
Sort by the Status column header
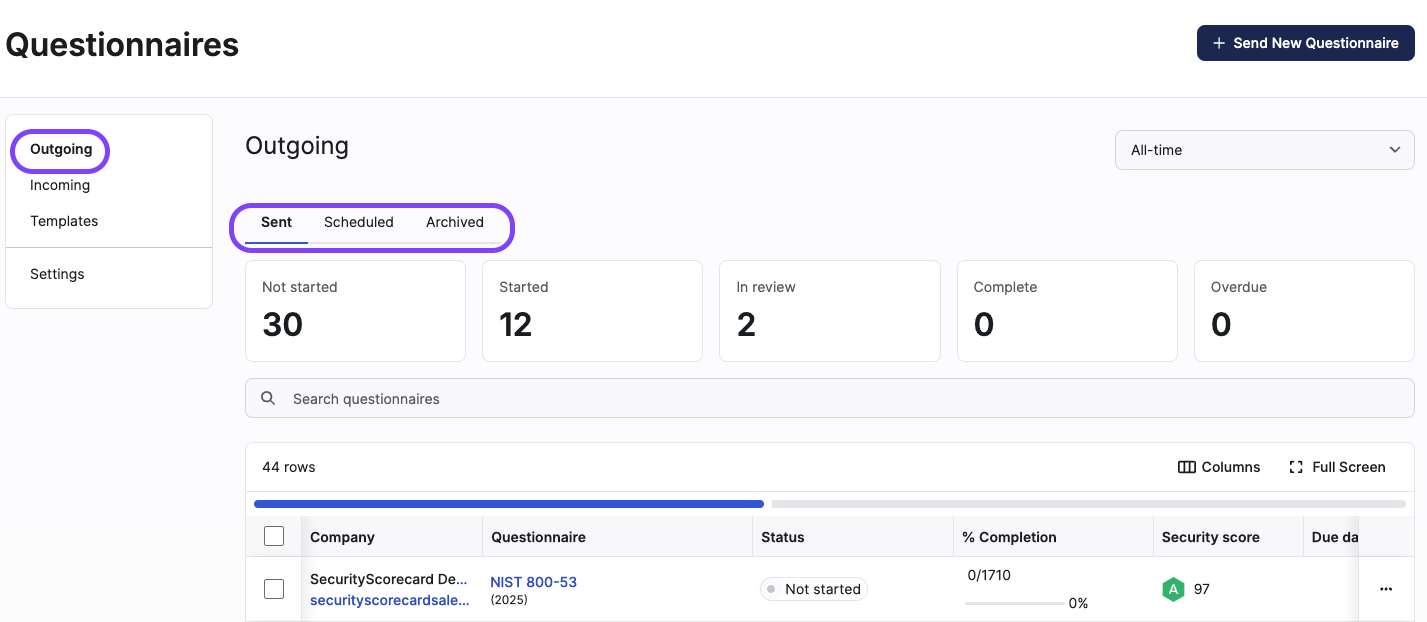click(x=783, y=537)
